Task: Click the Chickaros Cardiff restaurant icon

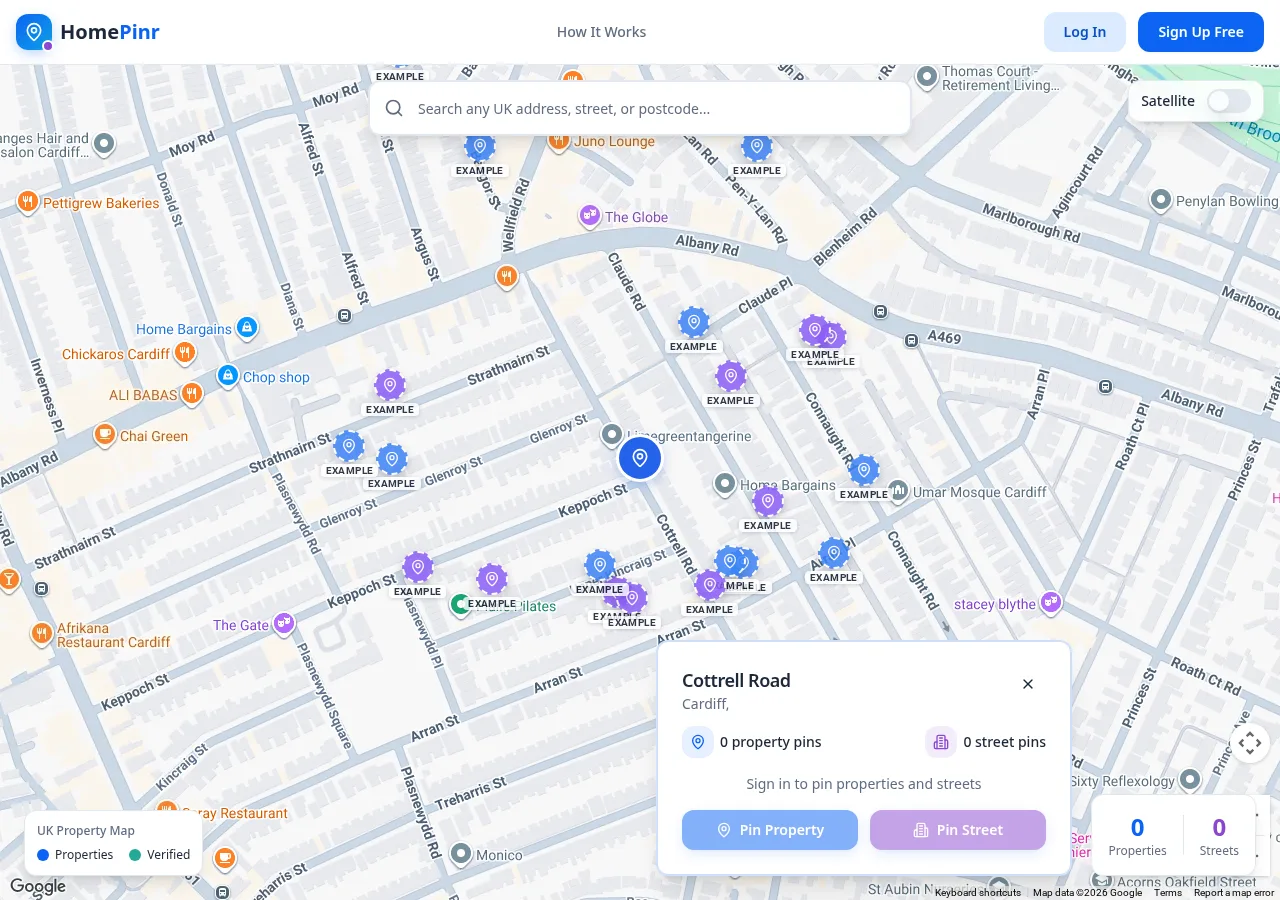Action: click(184, 353)
